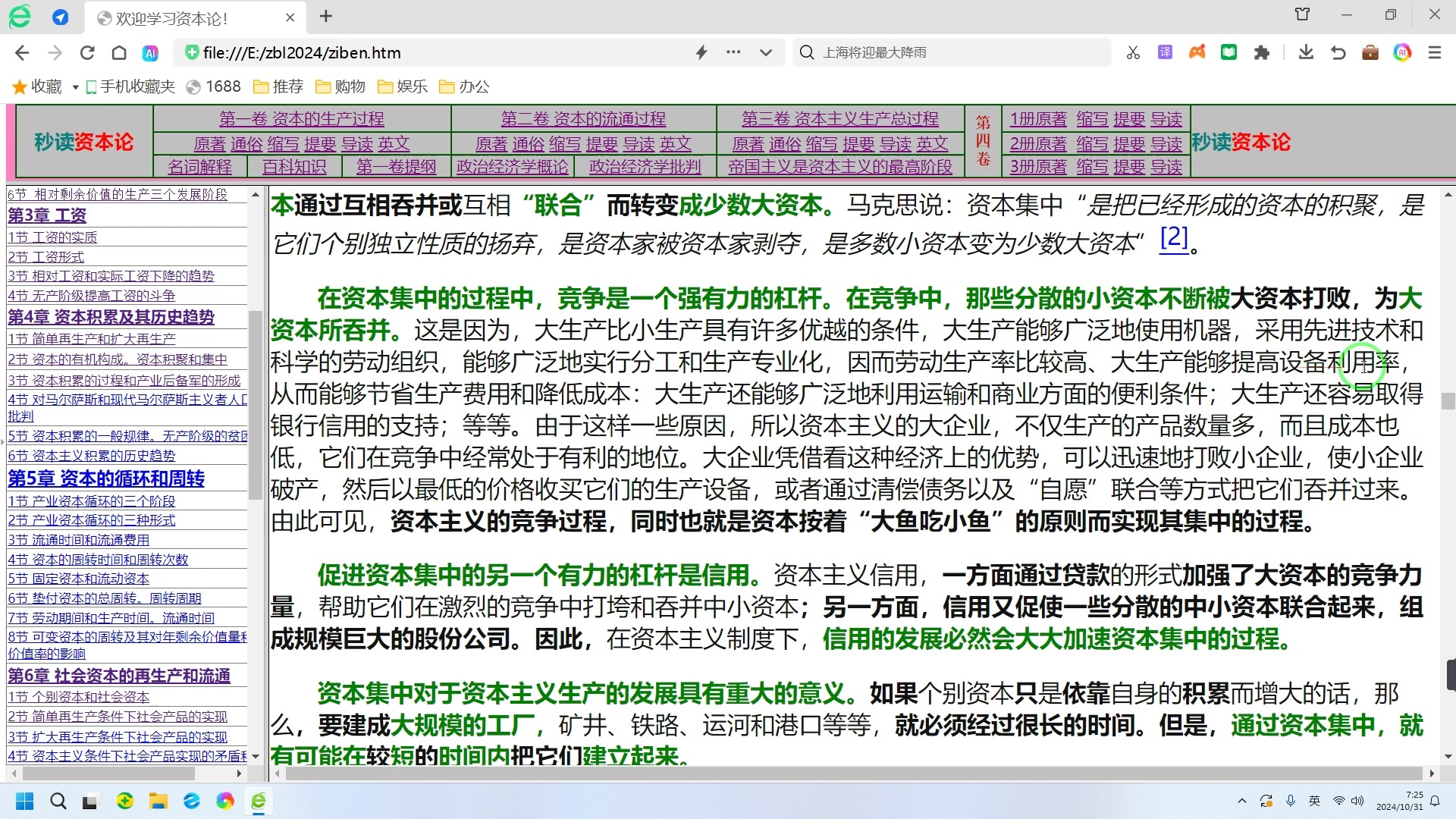Open the notification bell icon
This screenshot has height=819, width=1456.
(1435, 801)
